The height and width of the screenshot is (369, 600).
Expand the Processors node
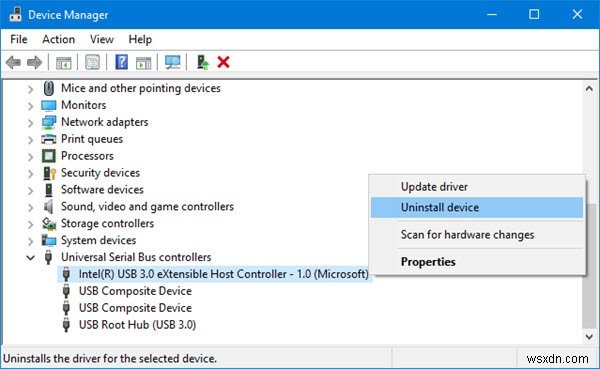[30, 157]
